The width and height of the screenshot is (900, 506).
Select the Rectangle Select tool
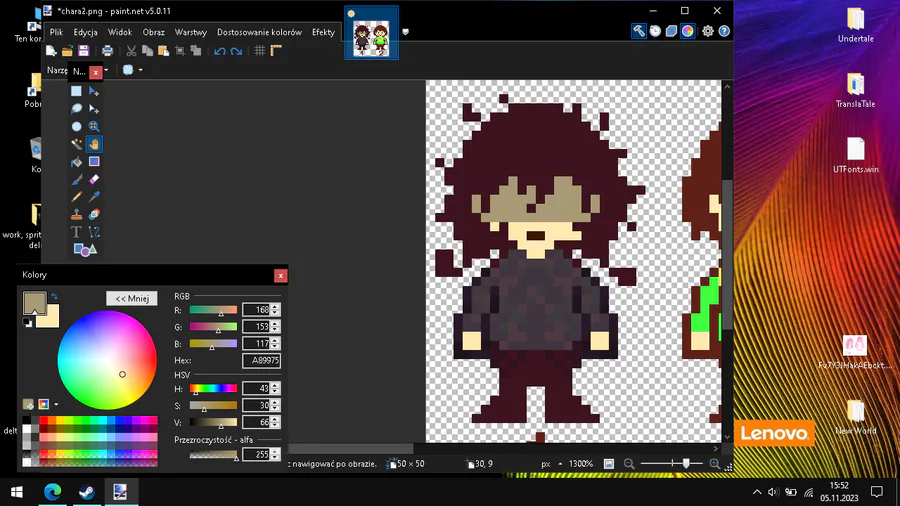click(x=76, y=91)
